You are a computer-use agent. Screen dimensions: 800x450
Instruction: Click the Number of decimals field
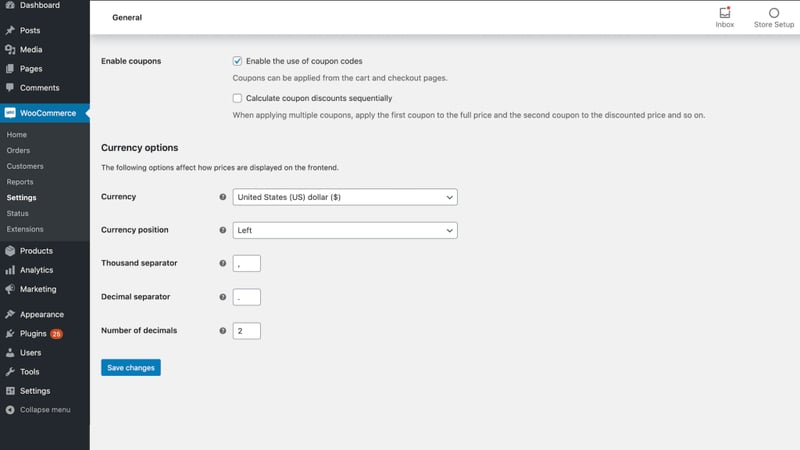pos(246,330)
